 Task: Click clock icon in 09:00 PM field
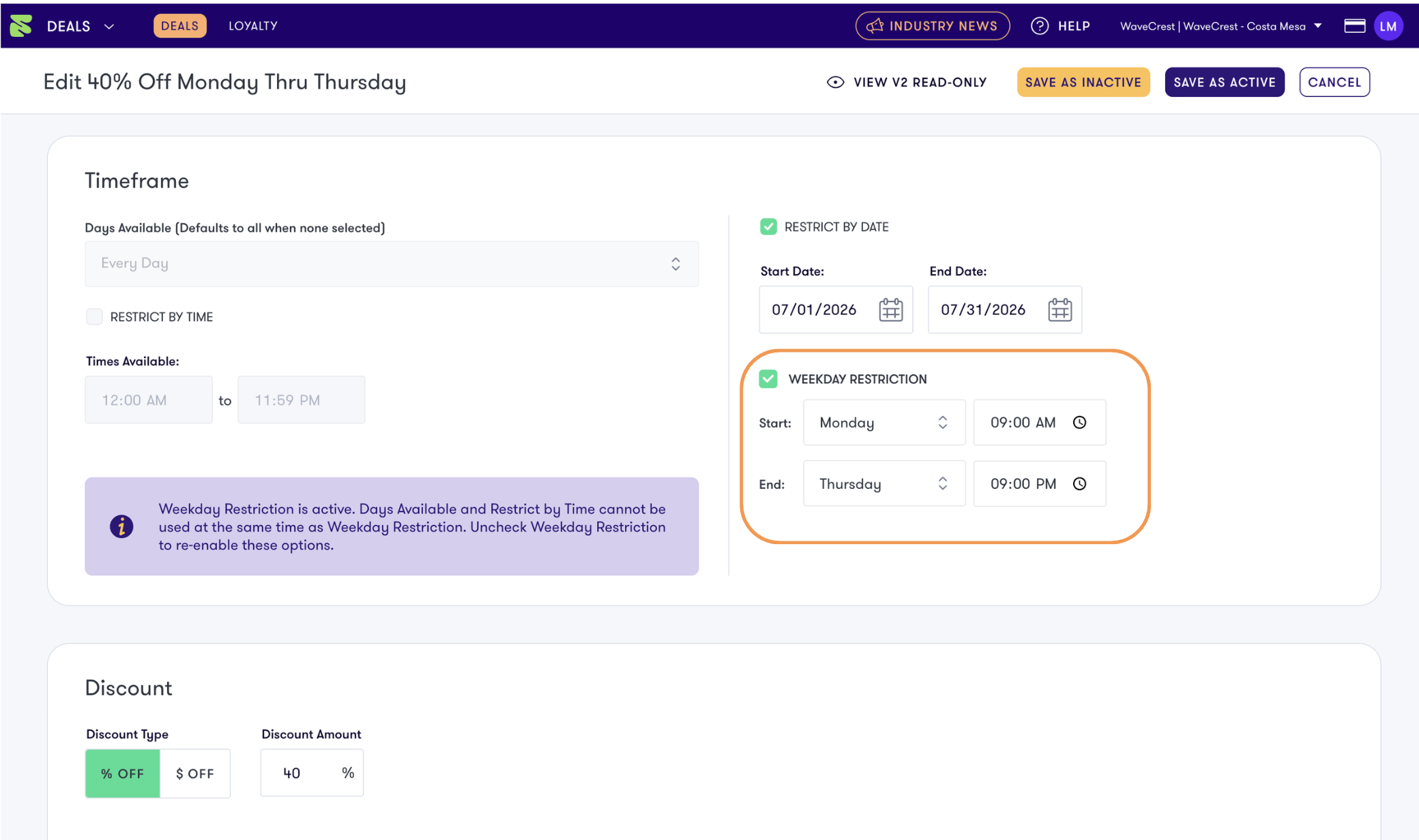pyautogui.click(x=1079, y=483)
